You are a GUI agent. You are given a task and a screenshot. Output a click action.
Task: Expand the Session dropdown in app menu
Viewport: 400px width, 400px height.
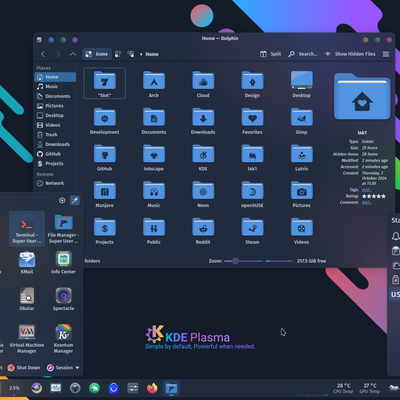[63, 368]
